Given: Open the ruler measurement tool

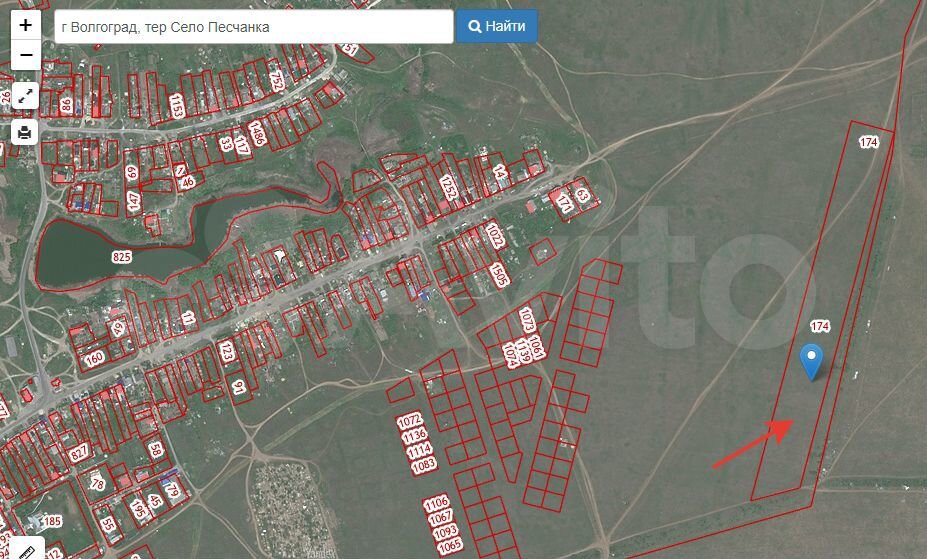Looking at the screenshot, I should point(26,549).
